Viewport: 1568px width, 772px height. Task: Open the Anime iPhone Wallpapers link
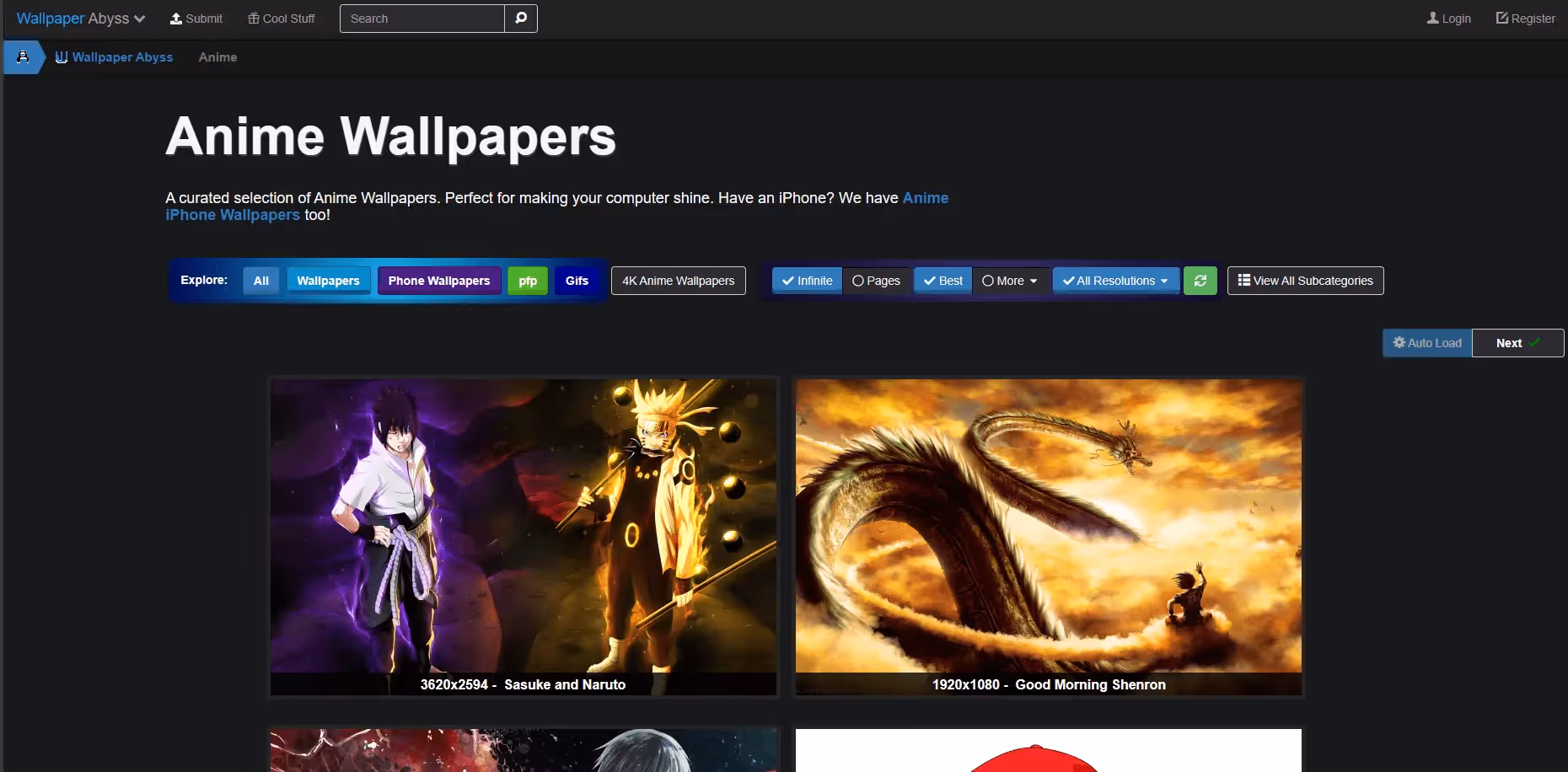point(233,215)
